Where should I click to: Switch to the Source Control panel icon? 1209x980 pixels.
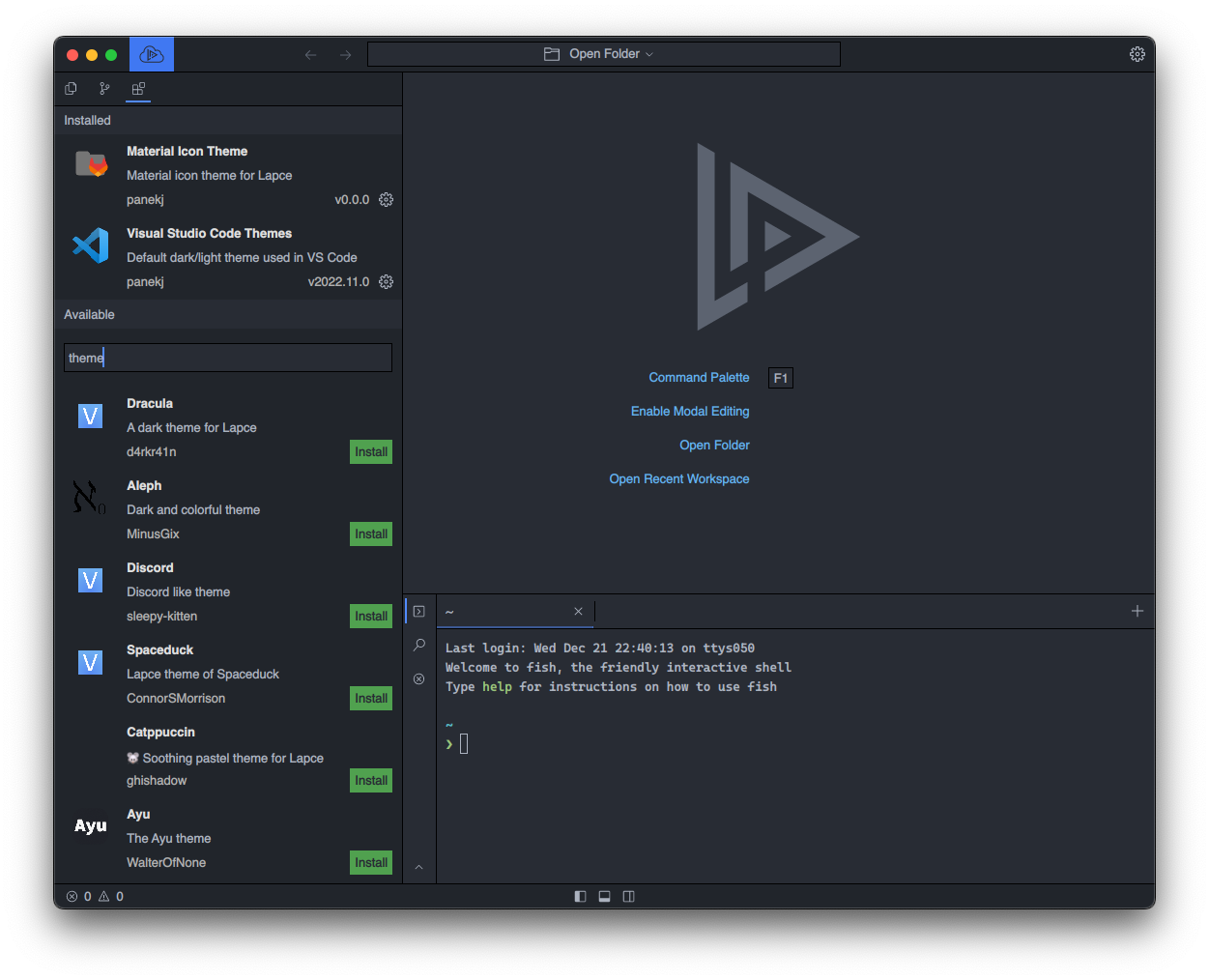pos(104,89)
